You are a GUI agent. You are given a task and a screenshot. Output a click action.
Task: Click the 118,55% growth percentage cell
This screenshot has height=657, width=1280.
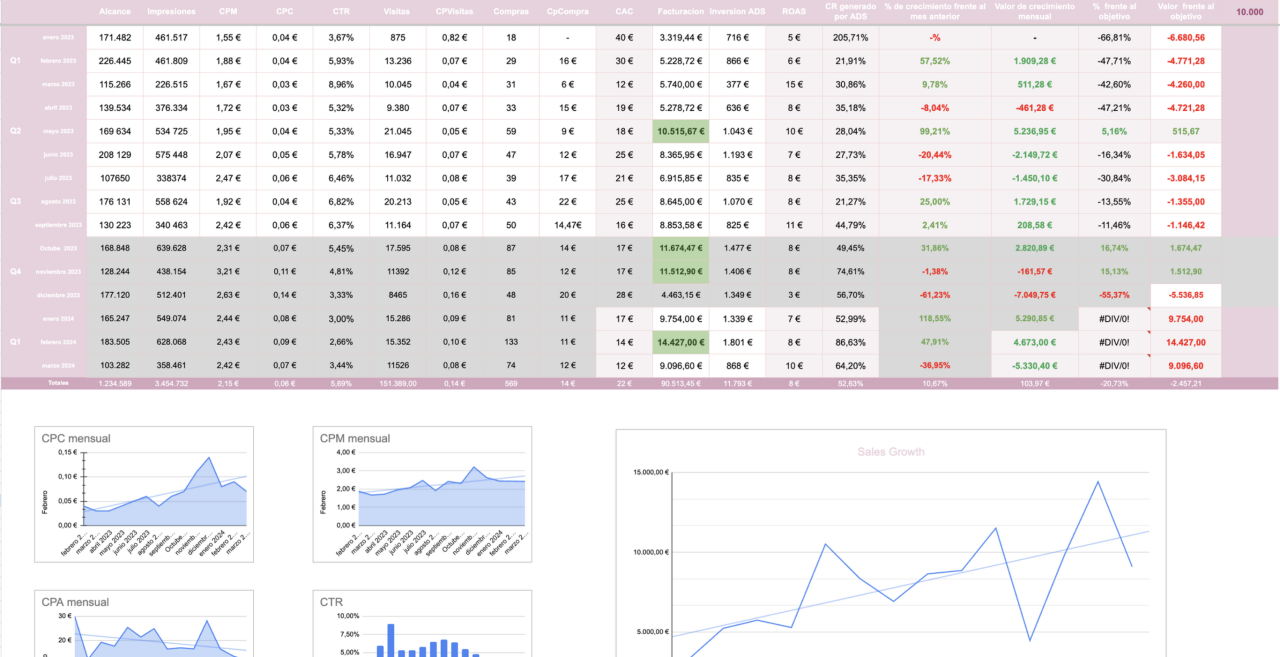click(934, 319)
